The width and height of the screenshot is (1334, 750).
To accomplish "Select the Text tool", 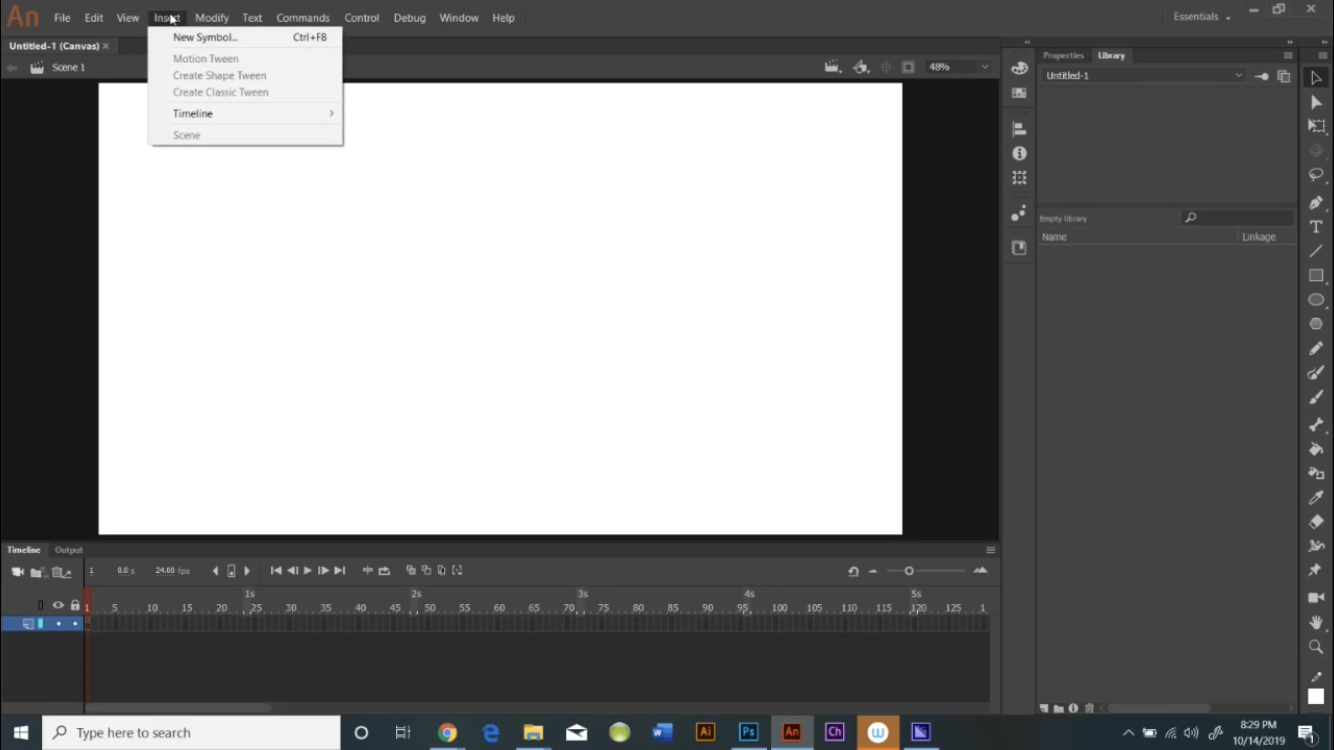I will 1316,226.
